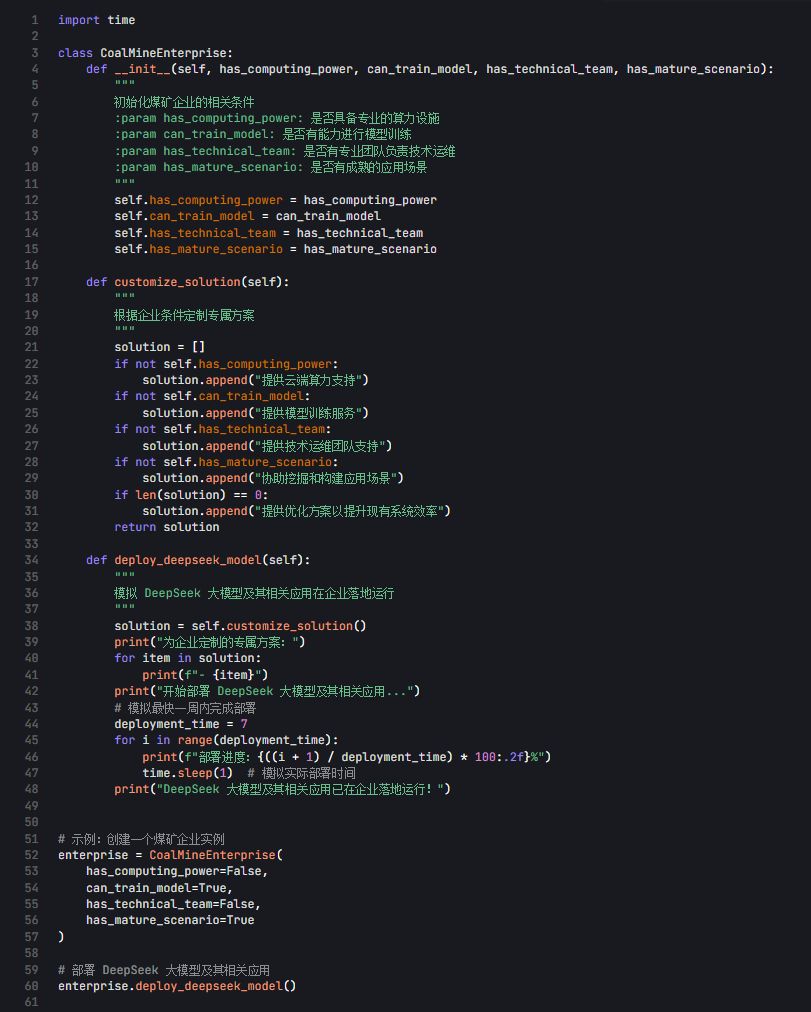This screenshot has width=811, height=1012.
Task: Click line number 61 in the gutter
Action: (x=32, y=1002)
